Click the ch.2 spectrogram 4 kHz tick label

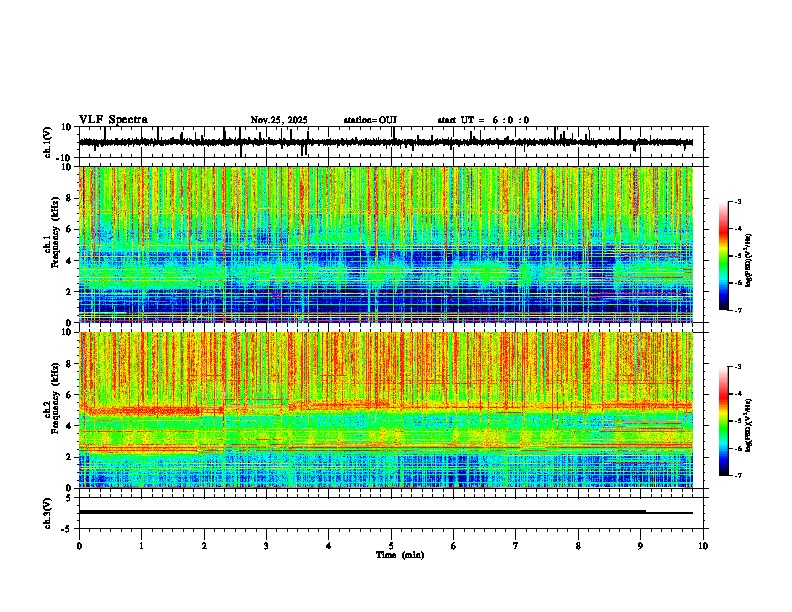tap(70, 426)
